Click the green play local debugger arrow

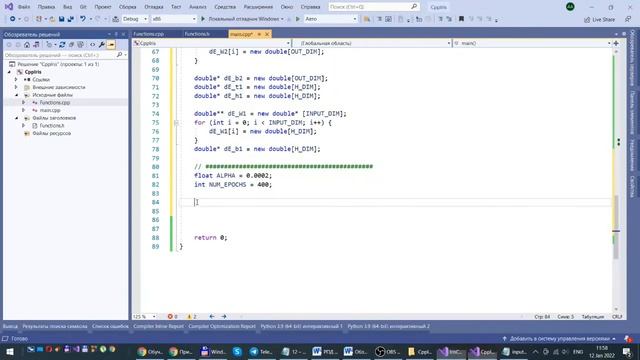203,19
